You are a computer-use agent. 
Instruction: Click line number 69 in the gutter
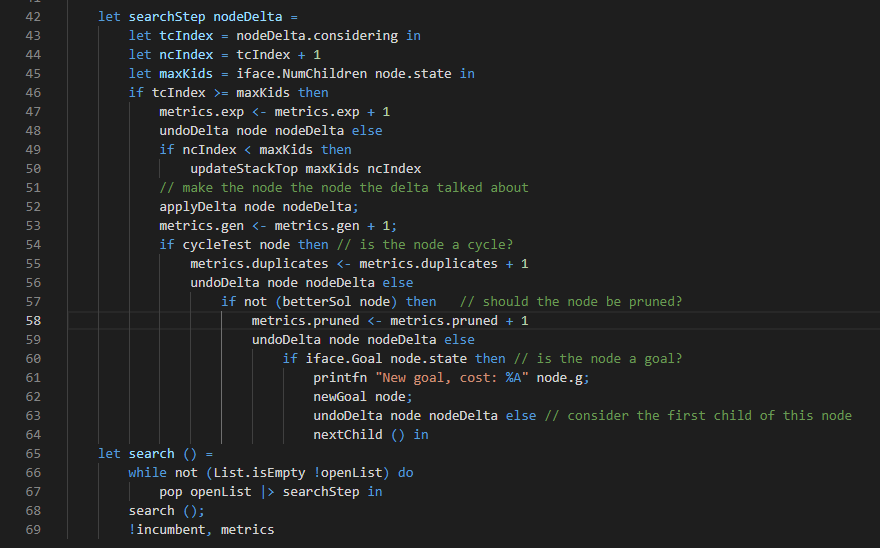(x=32, y=530)
